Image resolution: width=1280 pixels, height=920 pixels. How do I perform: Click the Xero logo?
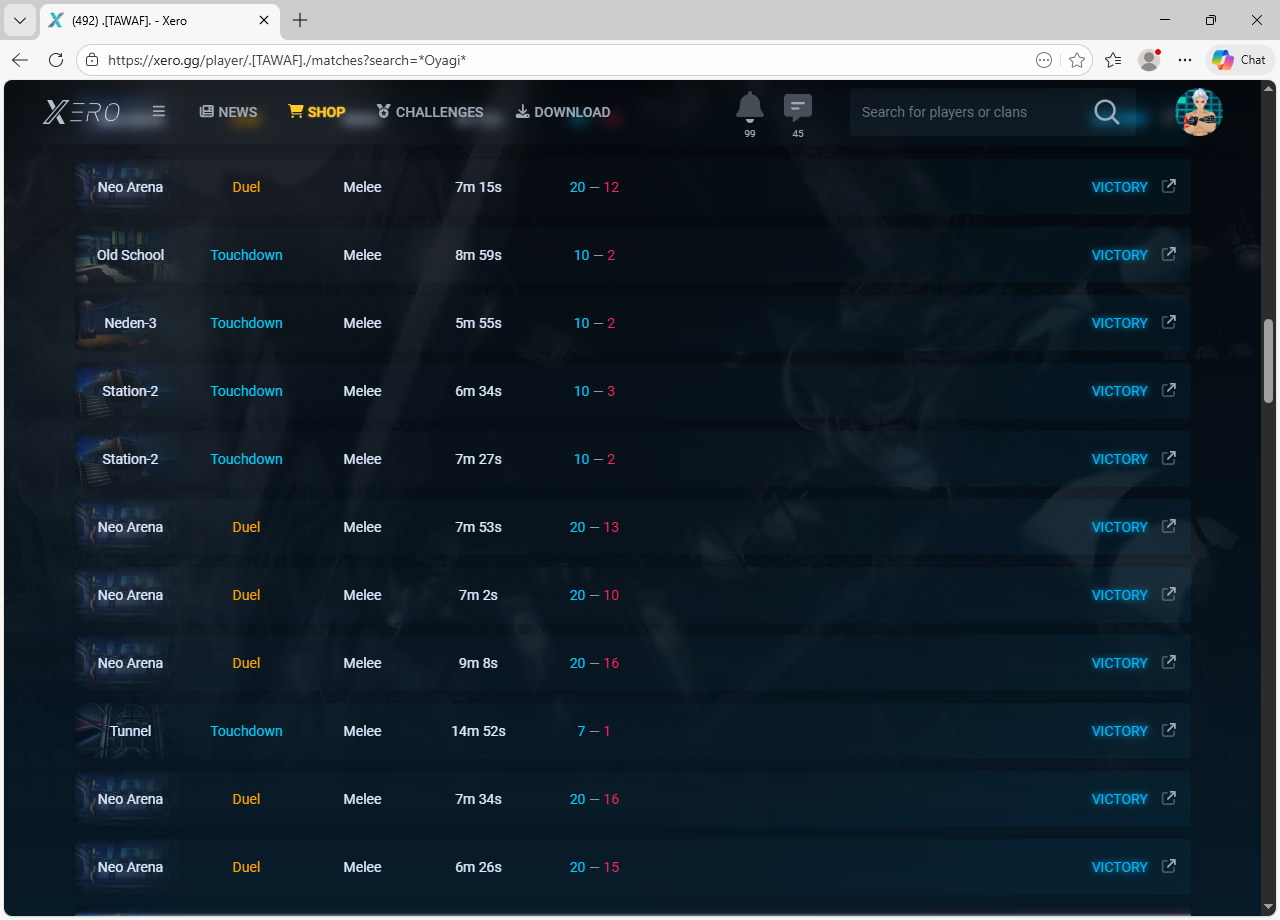pyautogui.click(x=82, y=112)
